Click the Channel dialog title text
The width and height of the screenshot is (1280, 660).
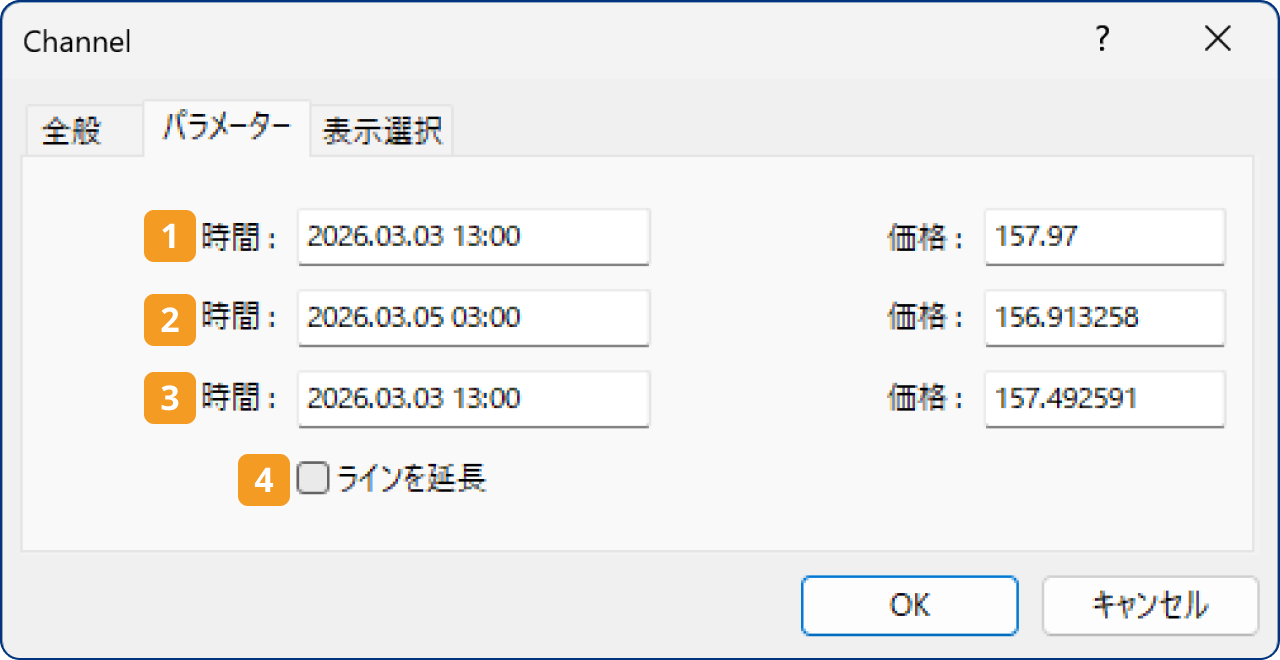click(76, 41)
